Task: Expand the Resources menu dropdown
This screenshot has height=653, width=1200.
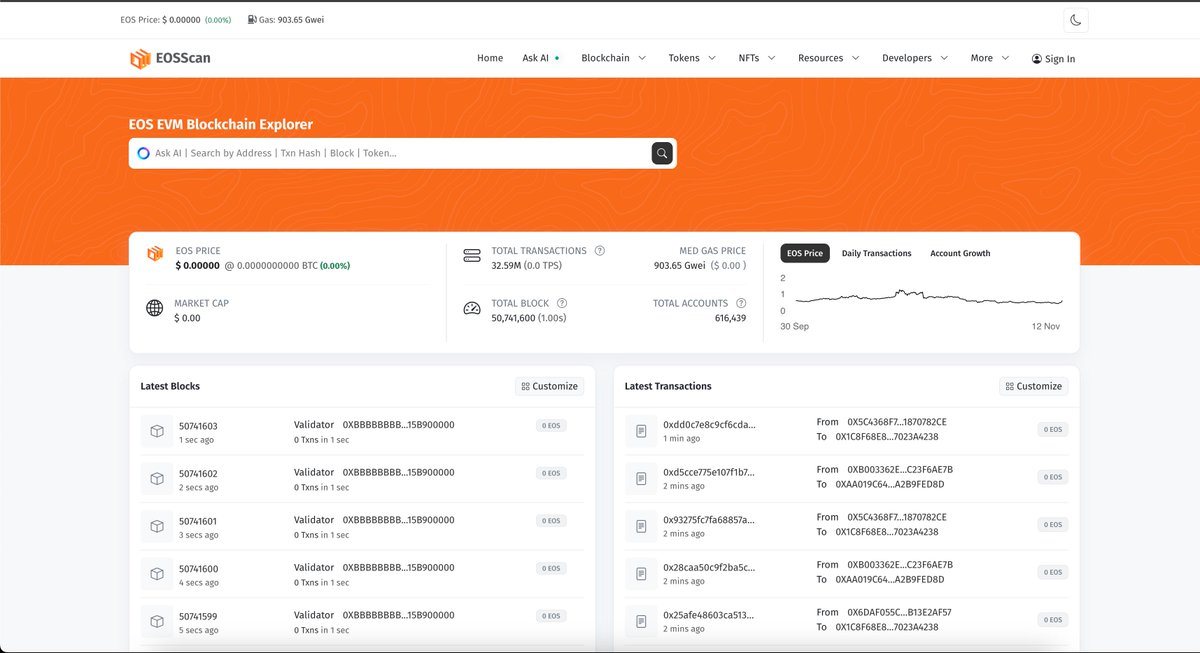Action: click(829, 58)
